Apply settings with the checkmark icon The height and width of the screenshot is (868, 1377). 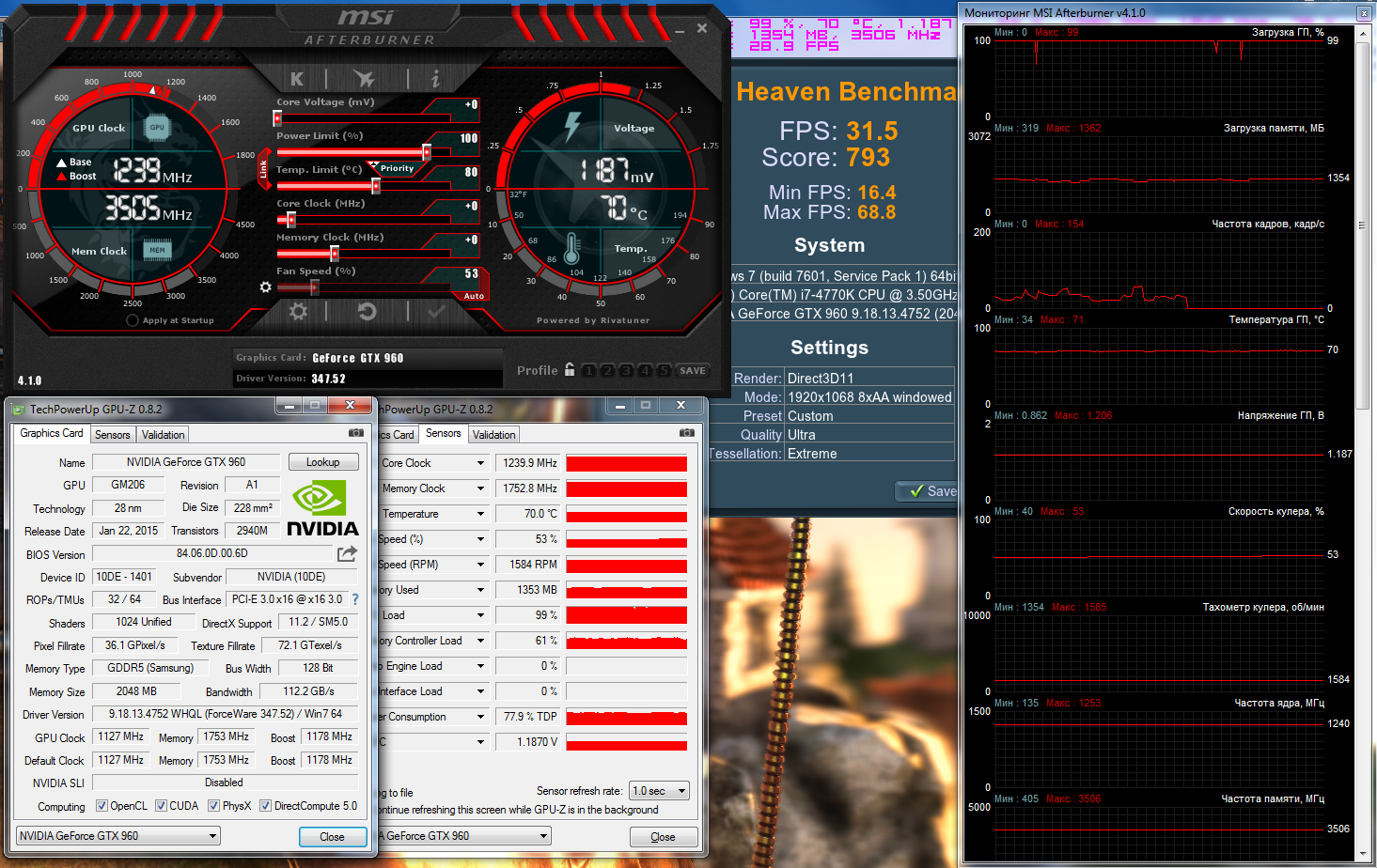(436, 311)
